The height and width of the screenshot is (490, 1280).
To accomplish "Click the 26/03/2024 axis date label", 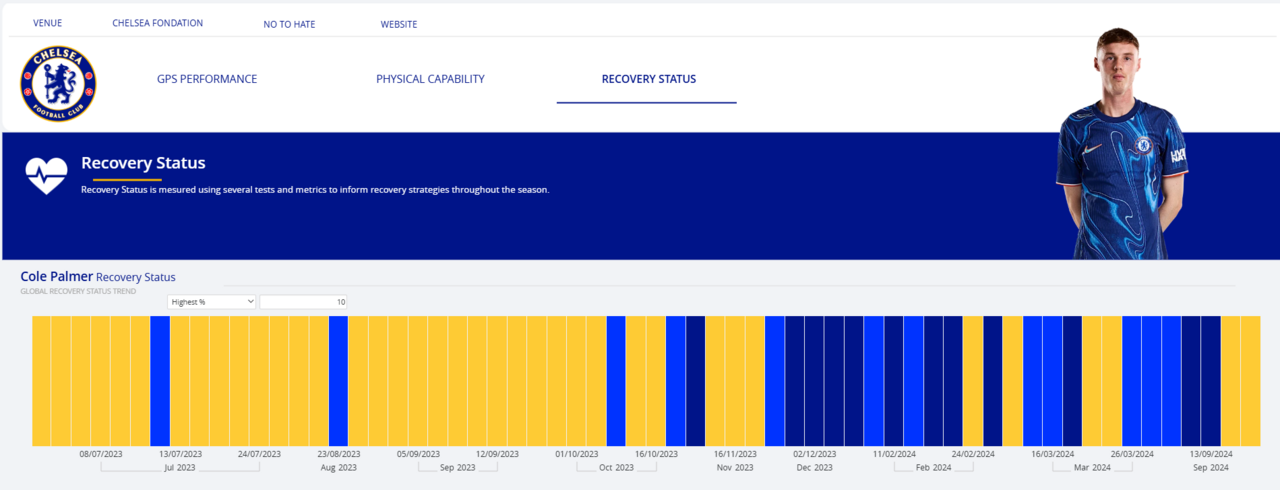I will 1132,454.
